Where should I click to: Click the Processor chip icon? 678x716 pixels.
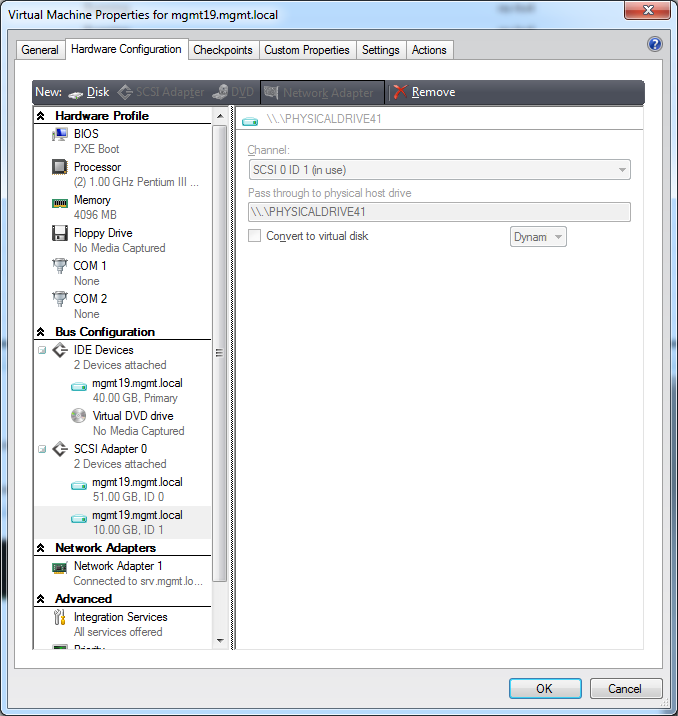tap(60, 167)
